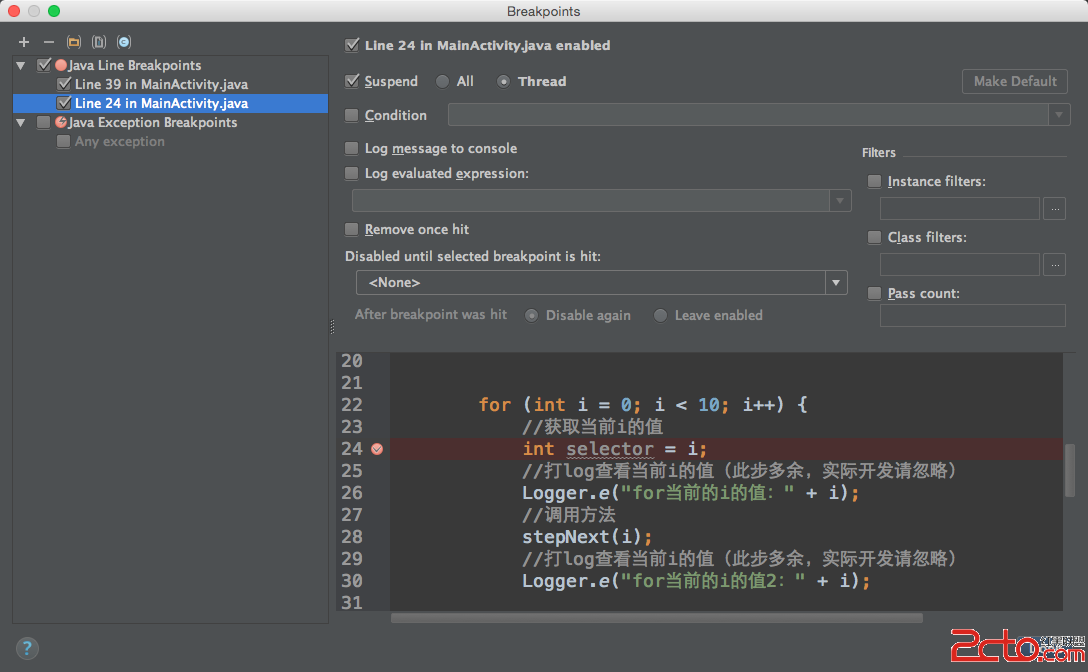Click the group by package folder icon
The image size is (1088, 672).
[74, 42]
